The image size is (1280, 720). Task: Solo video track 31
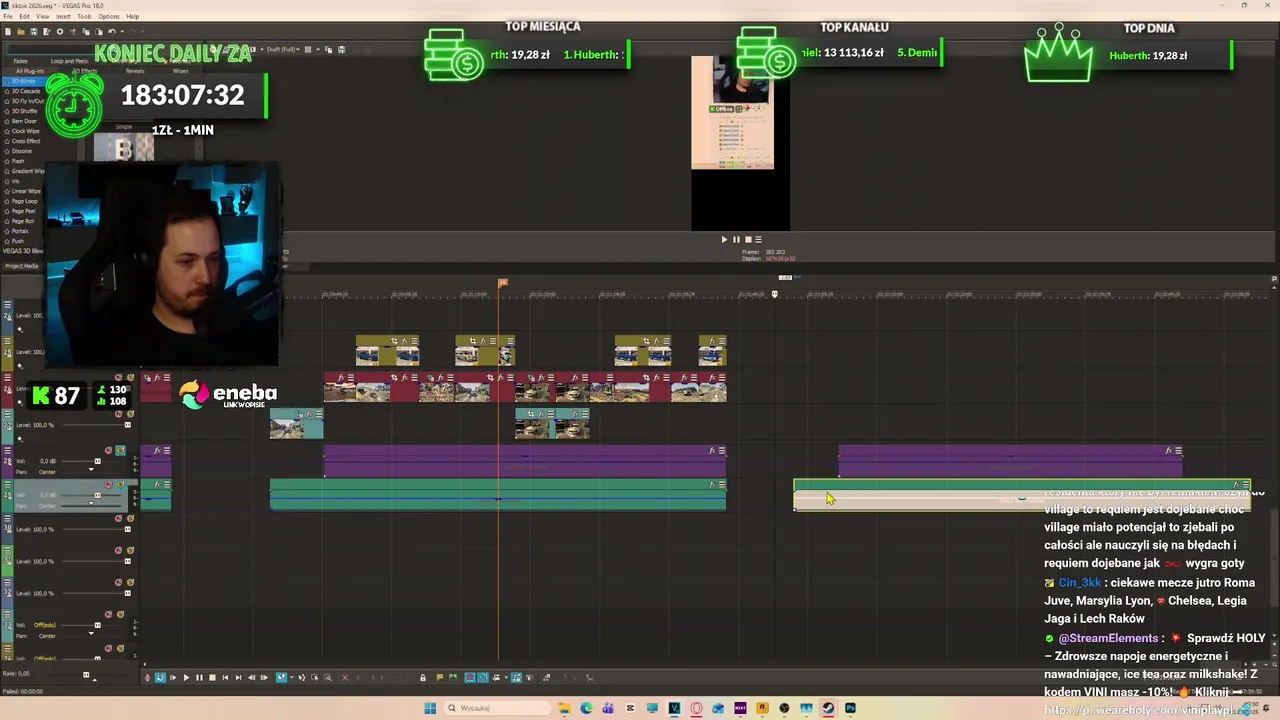(130, 550)
